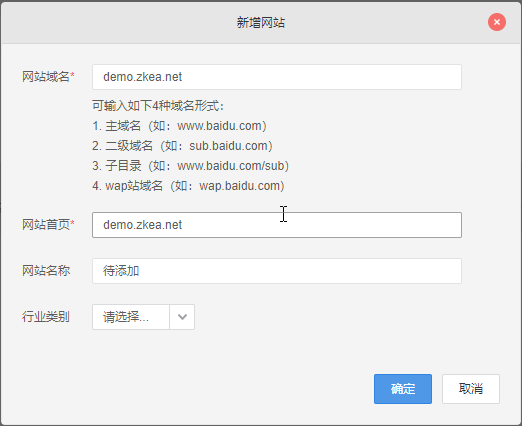Click the 可输入如下4种域名形式 hint heading

[x=158, y=106]
